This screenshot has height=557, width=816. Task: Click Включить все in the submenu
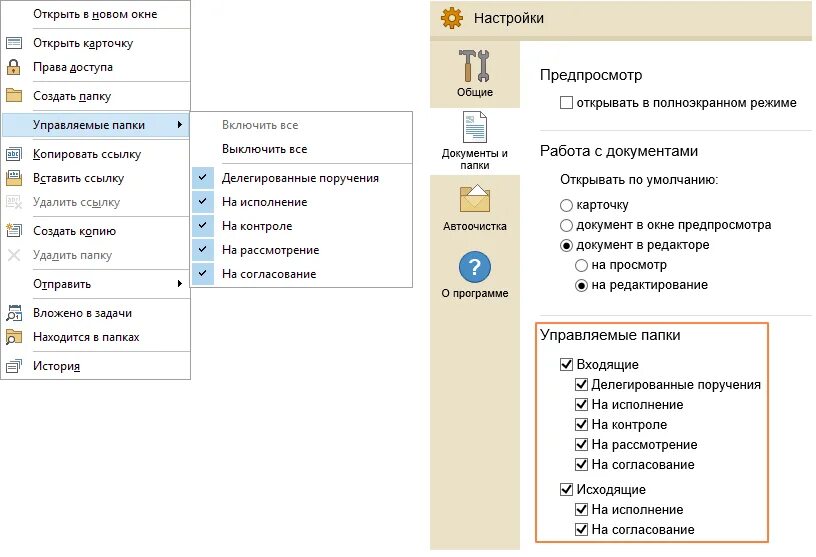click(260, 125)
